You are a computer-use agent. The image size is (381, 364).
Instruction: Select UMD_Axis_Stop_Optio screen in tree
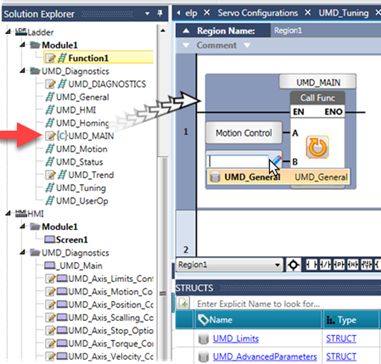110,331
